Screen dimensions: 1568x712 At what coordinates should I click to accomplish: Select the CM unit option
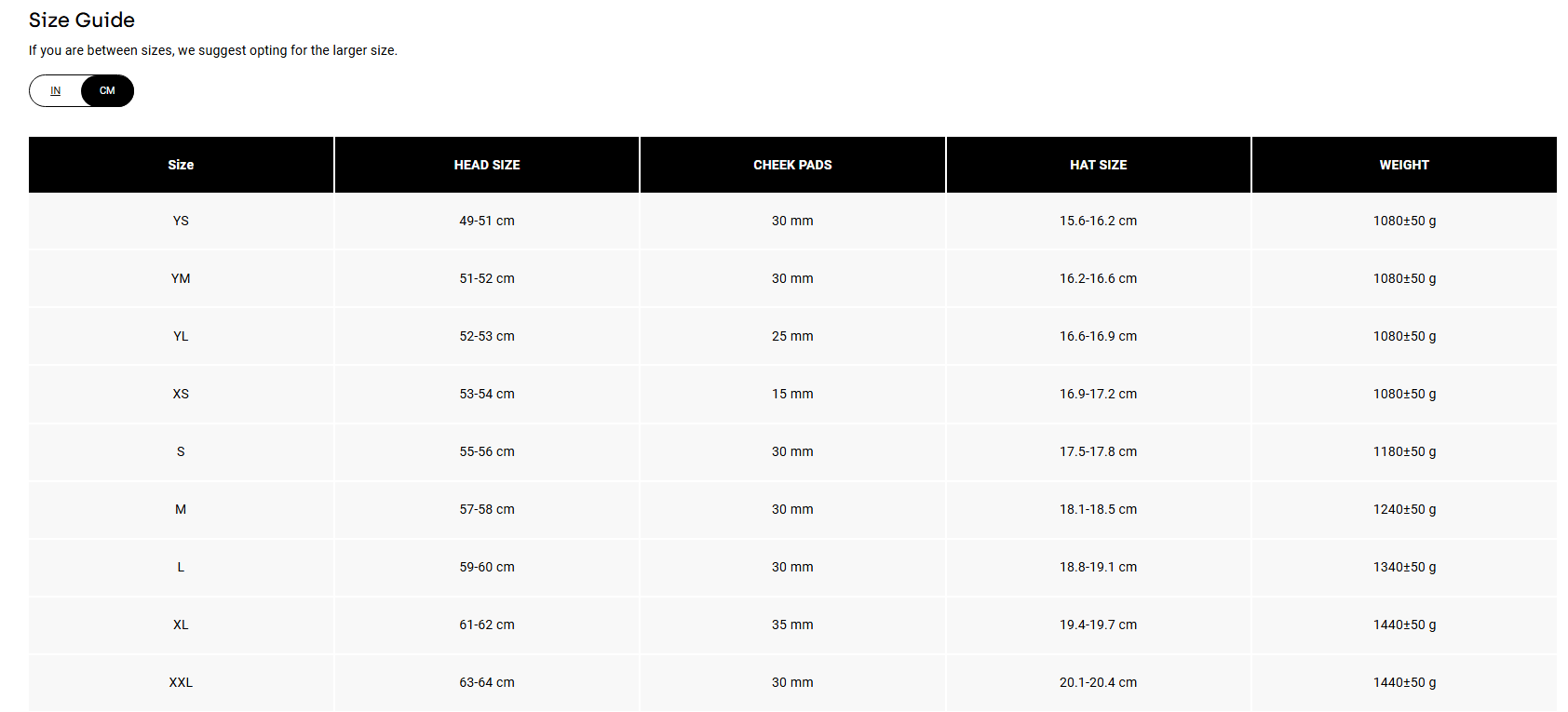107,91
